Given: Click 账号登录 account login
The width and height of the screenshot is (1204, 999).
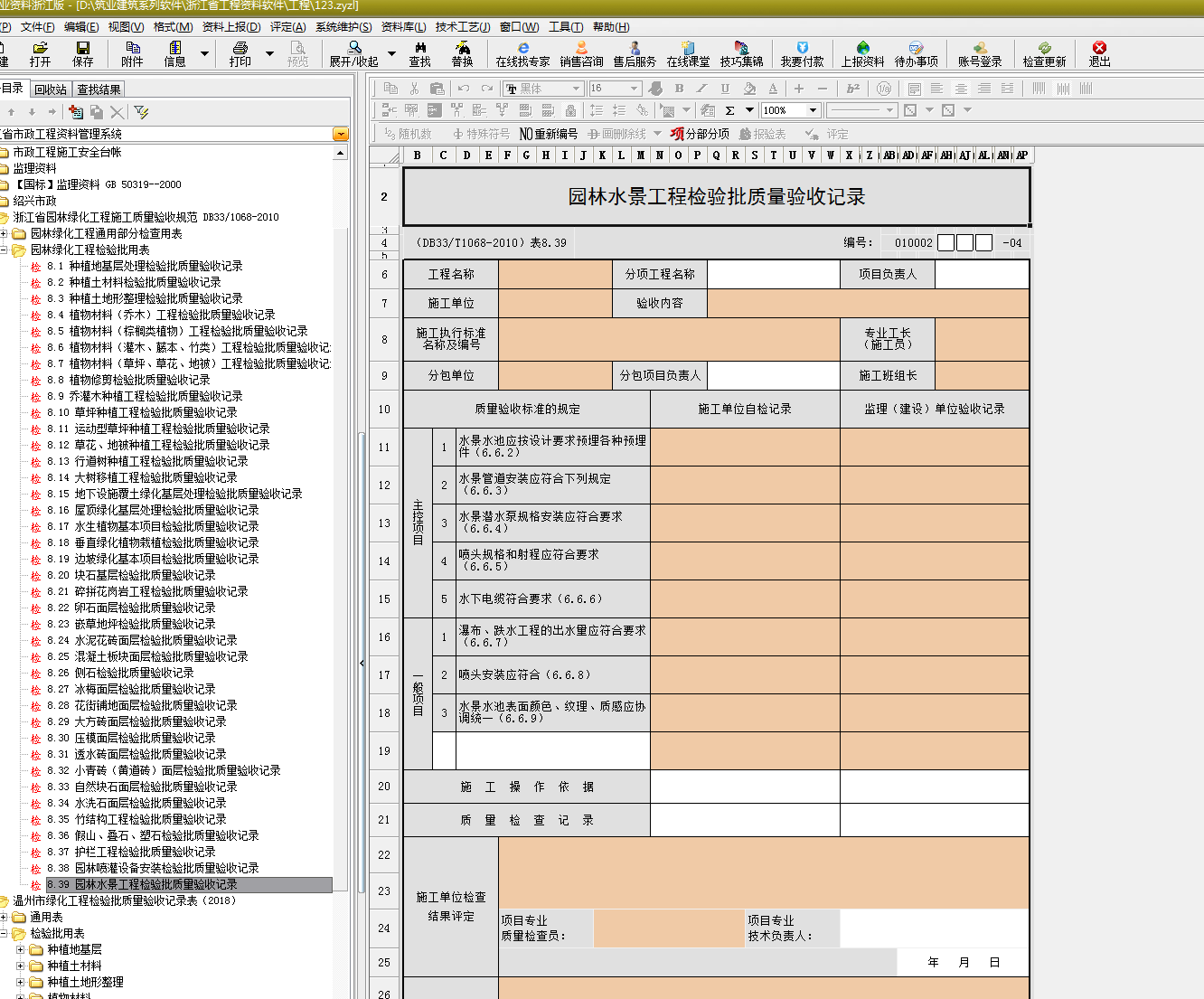Looking at the screenshot, I should click(980, 54).
